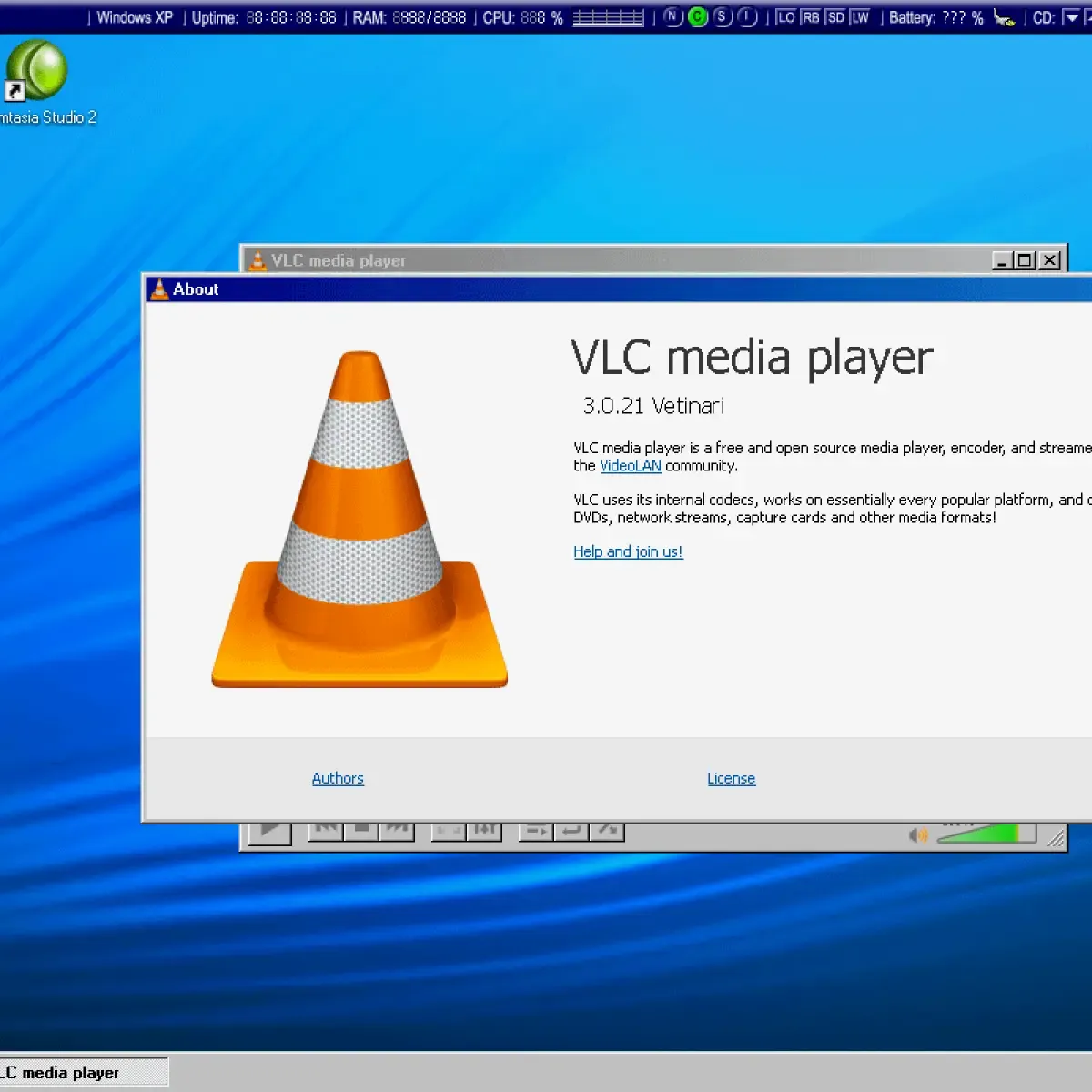Click the Battery percentage readout
Image resolution: width=1092 pixels, height=1092 pixels.
pyautogui.click(x=936, y=17)
